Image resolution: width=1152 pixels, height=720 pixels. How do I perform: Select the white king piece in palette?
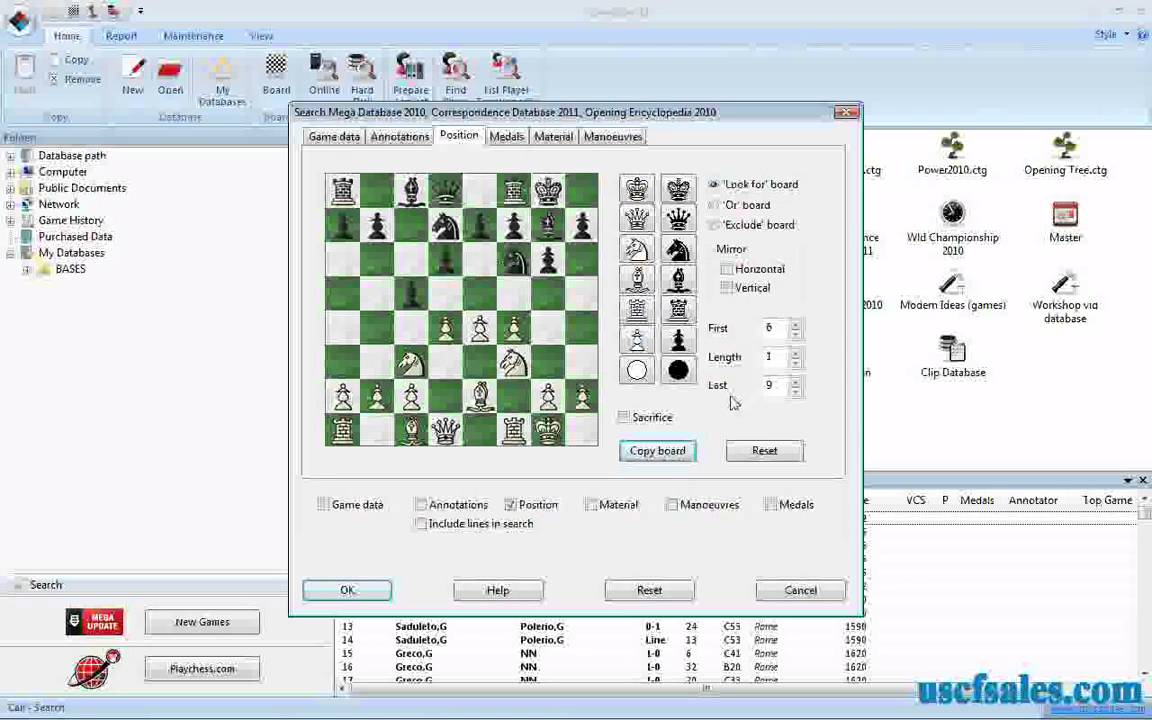point(637,189)
